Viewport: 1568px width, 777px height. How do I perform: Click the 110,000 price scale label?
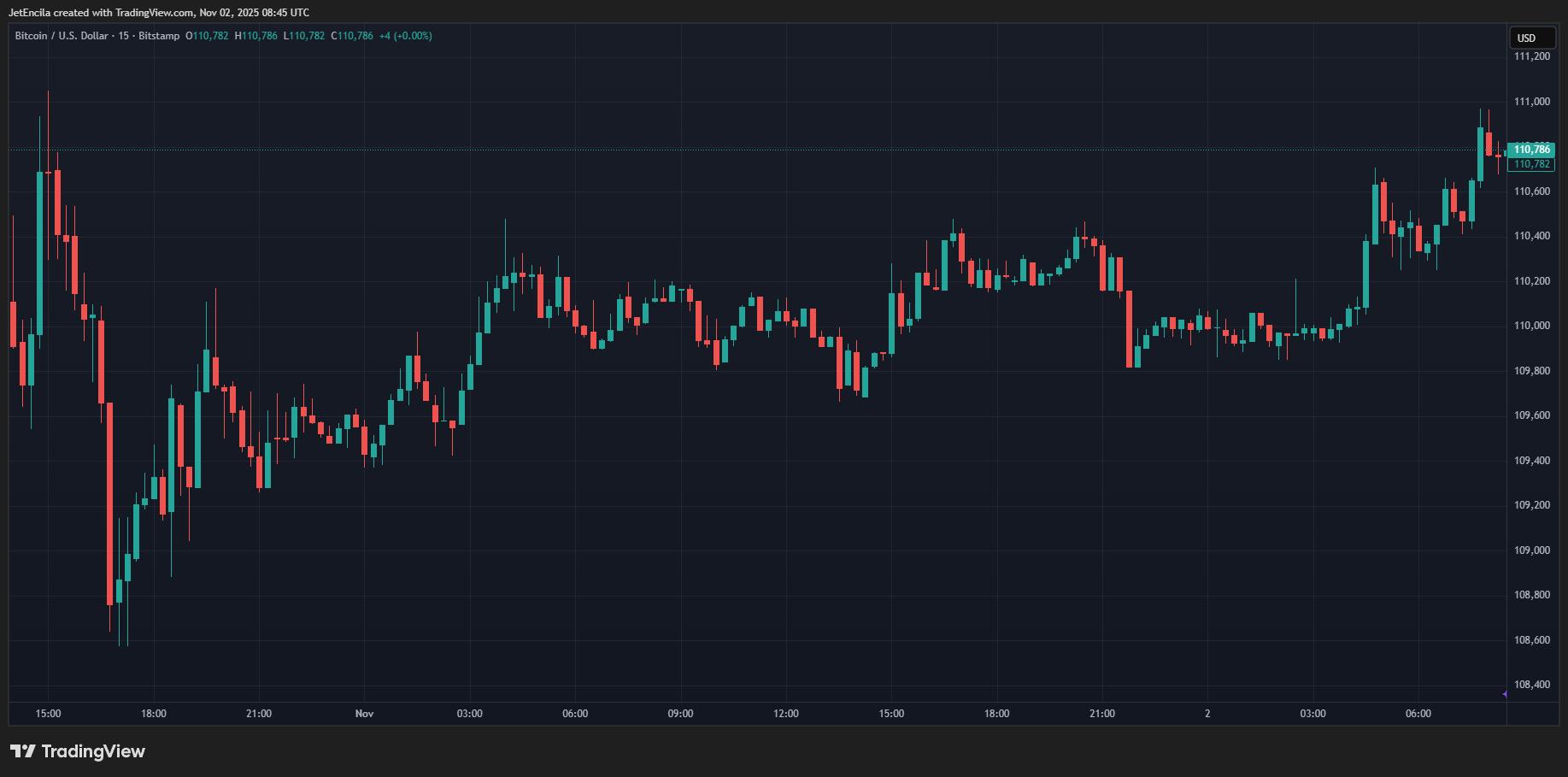[x=1531, y=326]
